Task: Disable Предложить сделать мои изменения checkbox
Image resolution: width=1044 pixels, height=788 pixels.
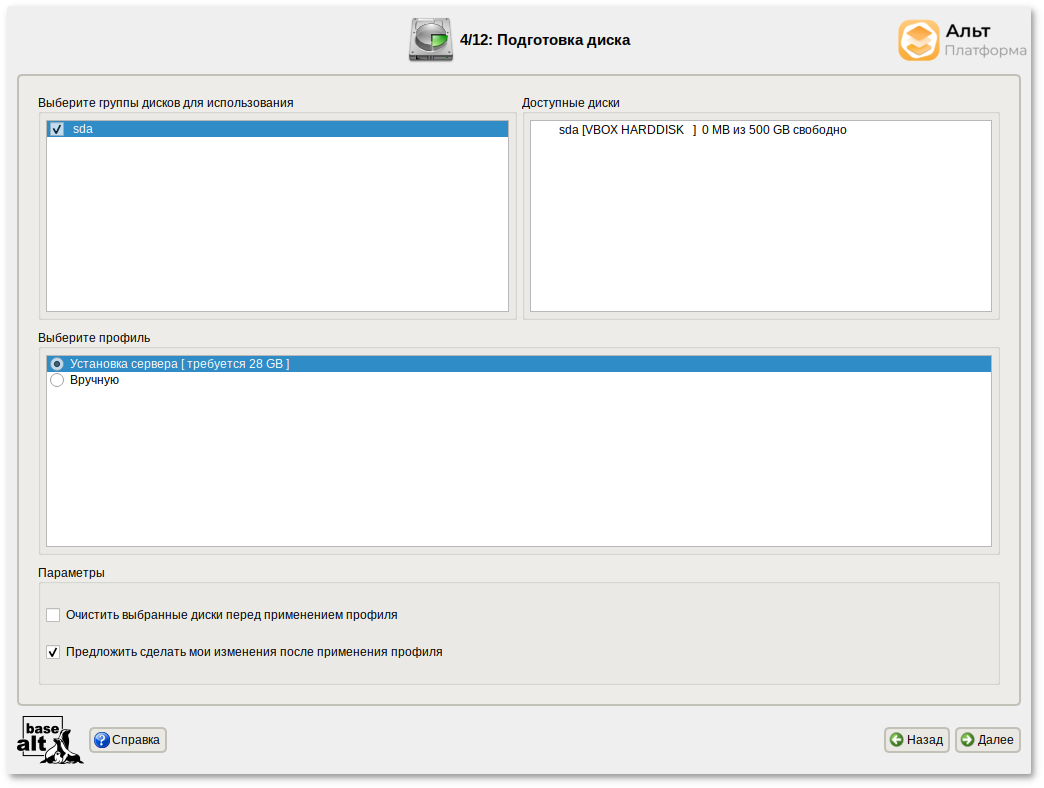Action: pos(53,652)
